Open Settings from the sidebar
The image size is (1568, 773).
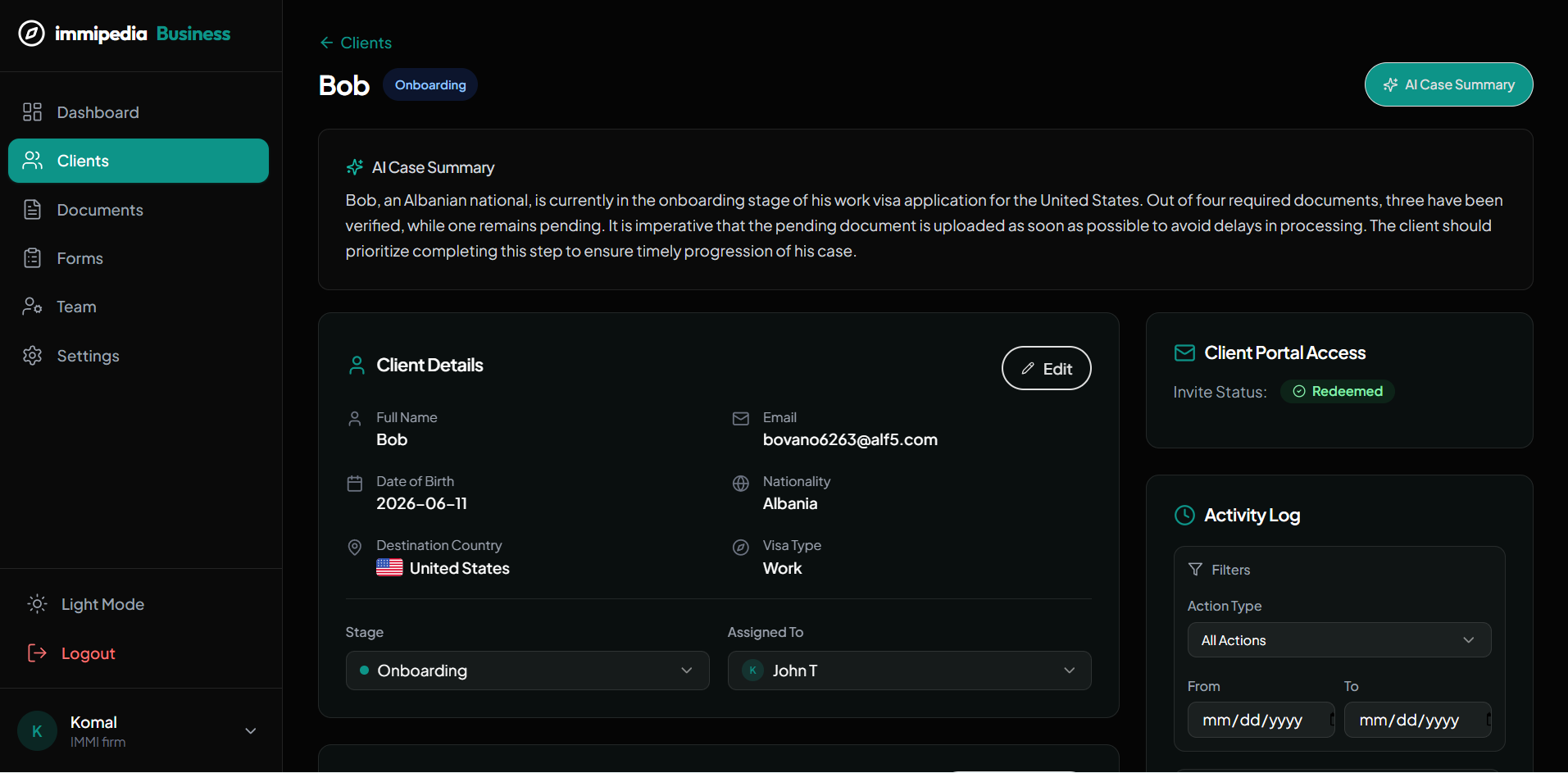coord(139,356)
